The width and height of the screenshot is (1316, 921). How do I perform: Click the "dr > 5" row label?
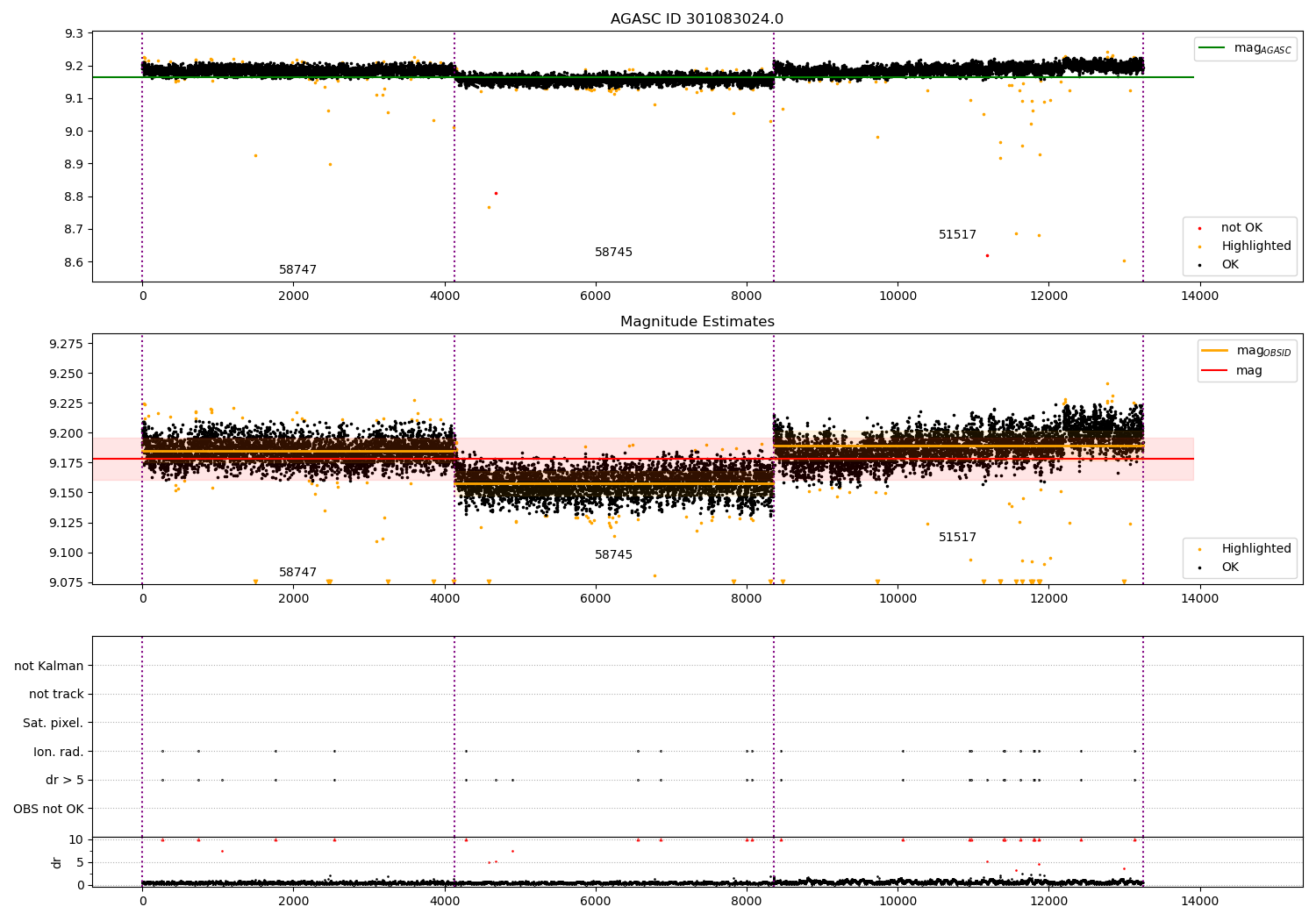[x=65, y=781]
